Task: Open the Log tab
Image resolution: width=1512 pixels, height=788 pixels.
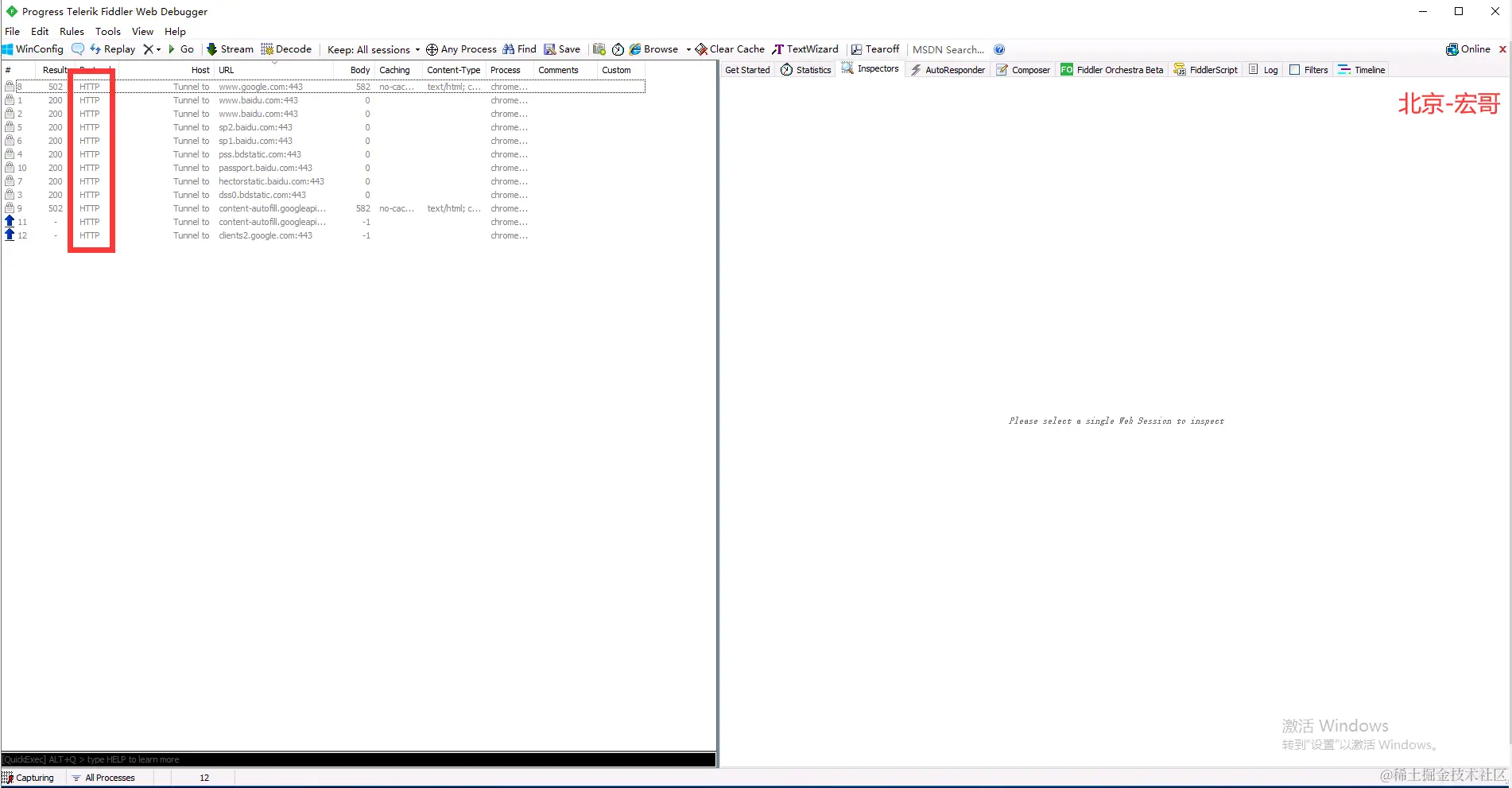Action: [x=1263, y=70]
